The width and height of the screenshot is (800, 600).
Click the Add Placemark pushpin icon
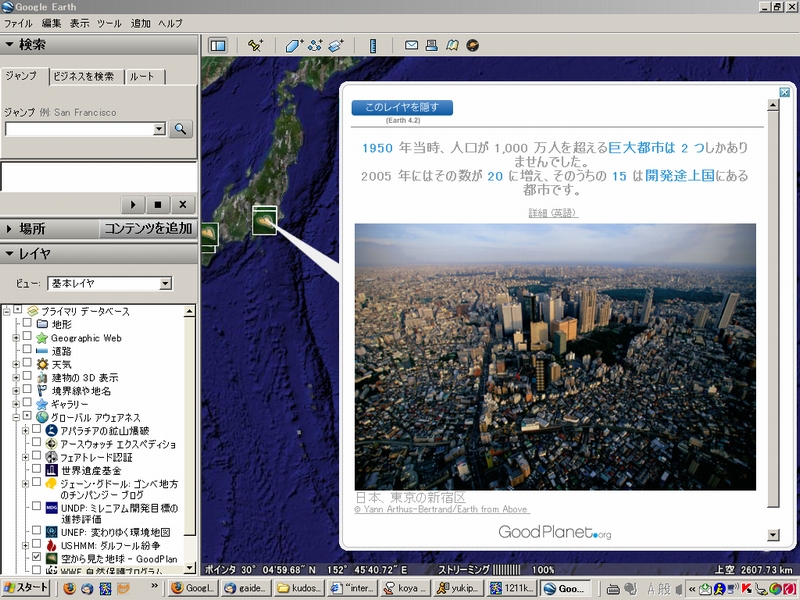point(255,45)
